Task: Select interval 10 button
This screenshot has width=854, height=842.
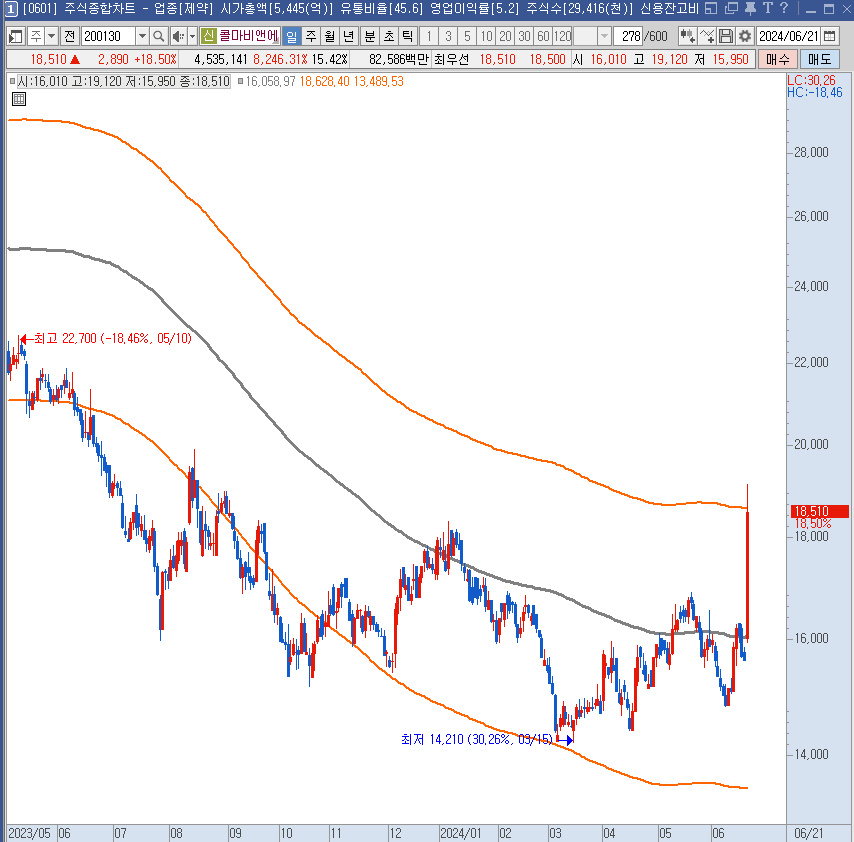Action: point(486,36)
